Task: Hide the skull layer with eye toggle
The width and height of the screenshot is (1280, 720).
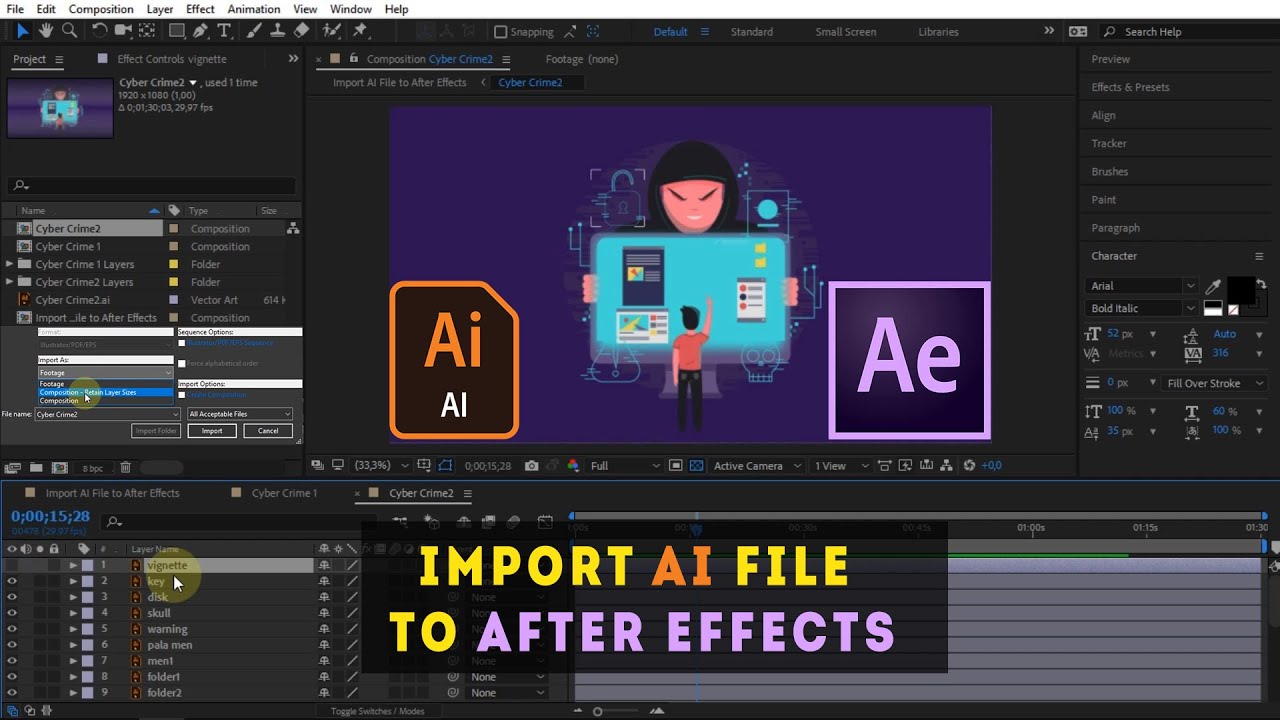Action: [12, 613]
